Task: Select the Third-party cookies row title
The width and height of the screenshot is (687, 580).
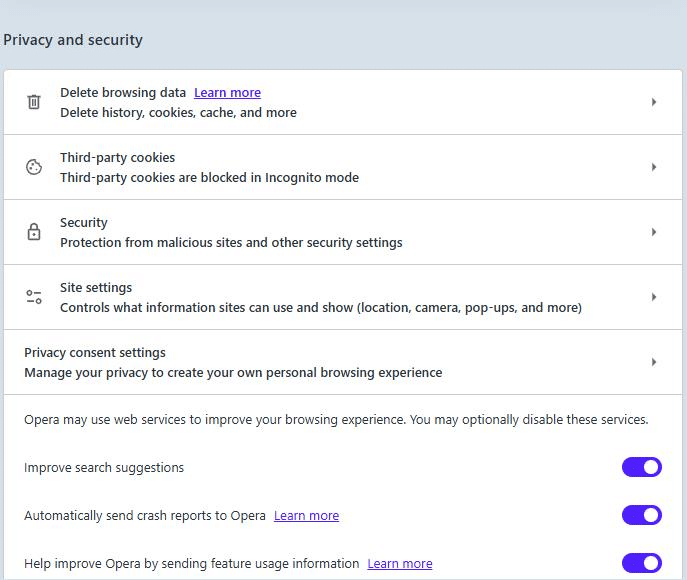Action: [x=117, y=158]
